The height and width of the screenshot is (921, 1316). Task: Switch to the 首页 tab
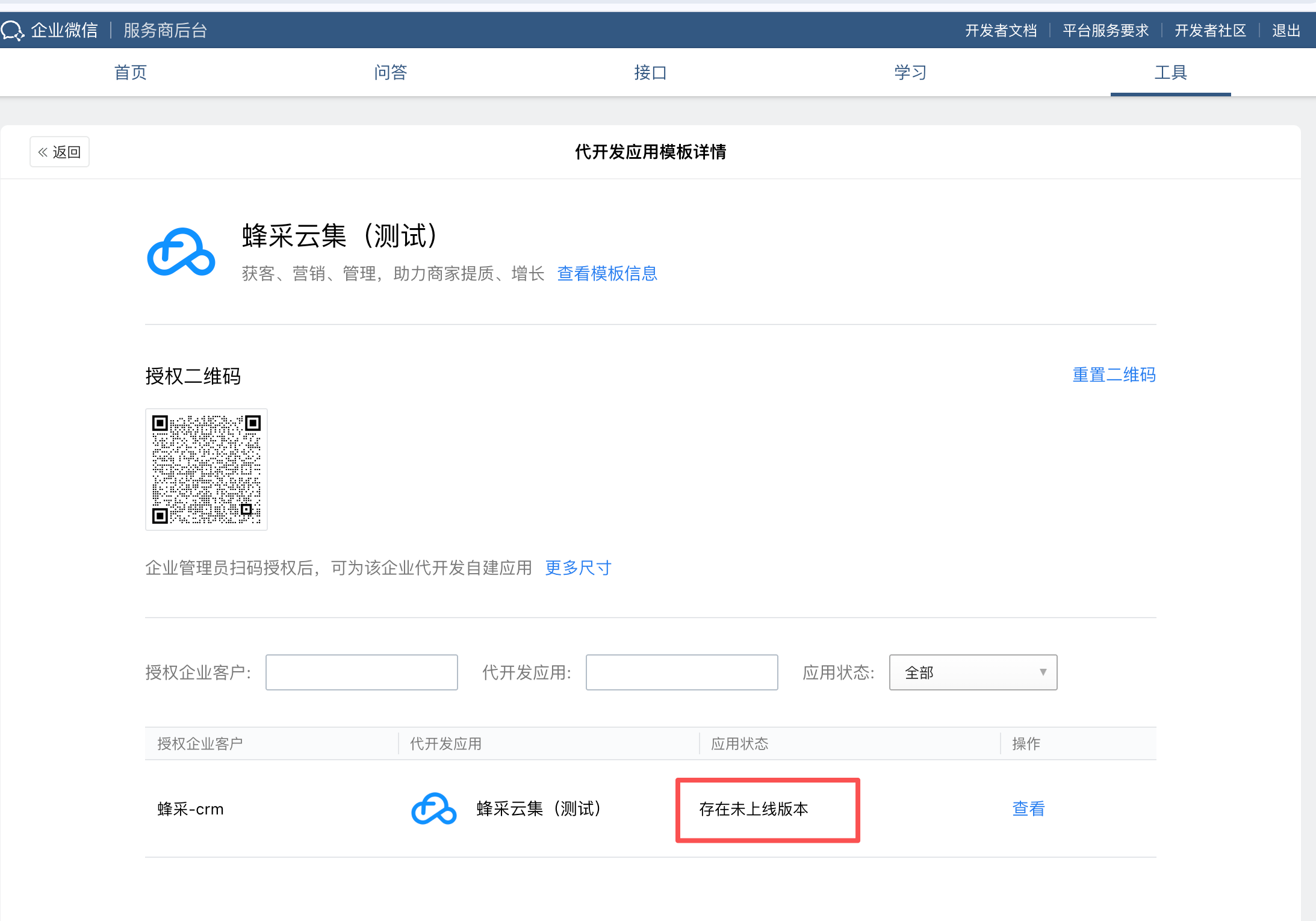(131, 73)
